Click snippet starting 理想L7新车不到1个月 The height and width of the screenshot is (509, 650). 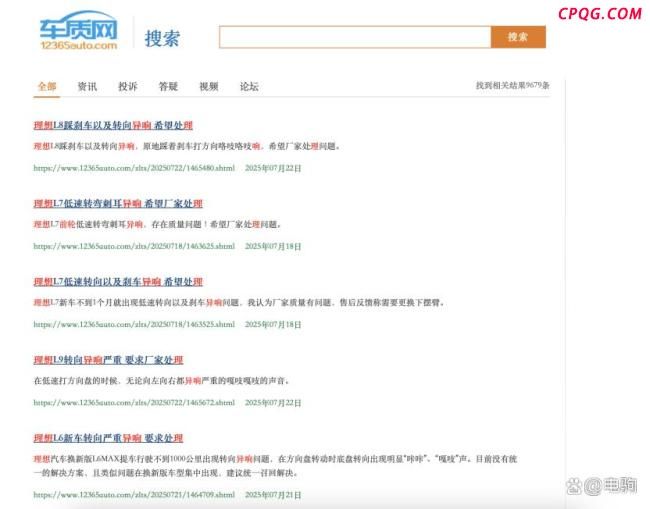[x=240, y=303]
